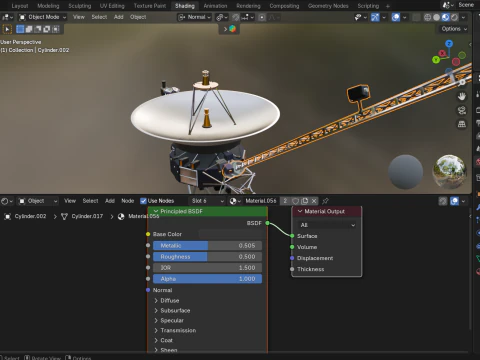Open the viewport Add menu
Image resolution: width=480 pixels, height=360 pixels.
(x=119, y=17)
